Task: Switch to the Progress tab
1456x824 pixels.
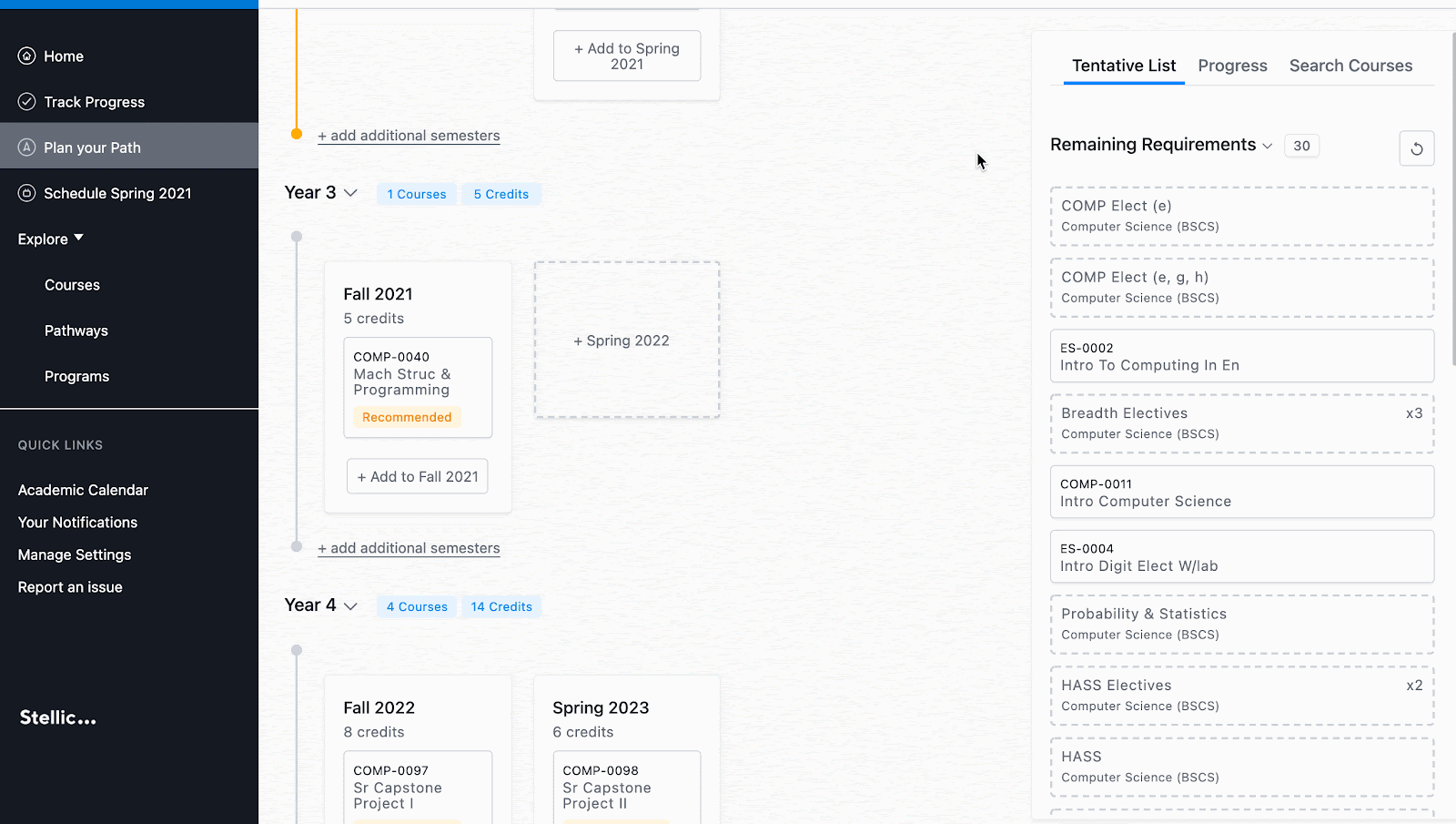Action: pos(1232,66)
